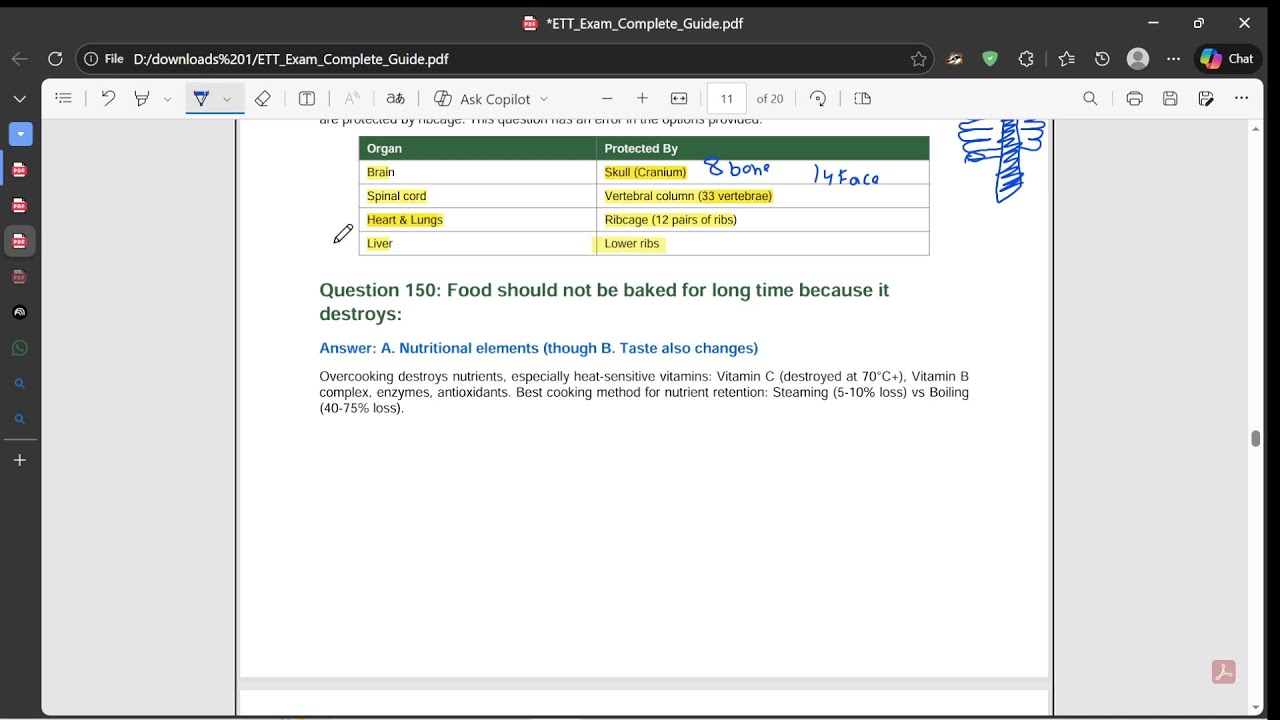Click the address bar URL
This screenshot has width=1280, height=720.
click(x=291, y=59)
